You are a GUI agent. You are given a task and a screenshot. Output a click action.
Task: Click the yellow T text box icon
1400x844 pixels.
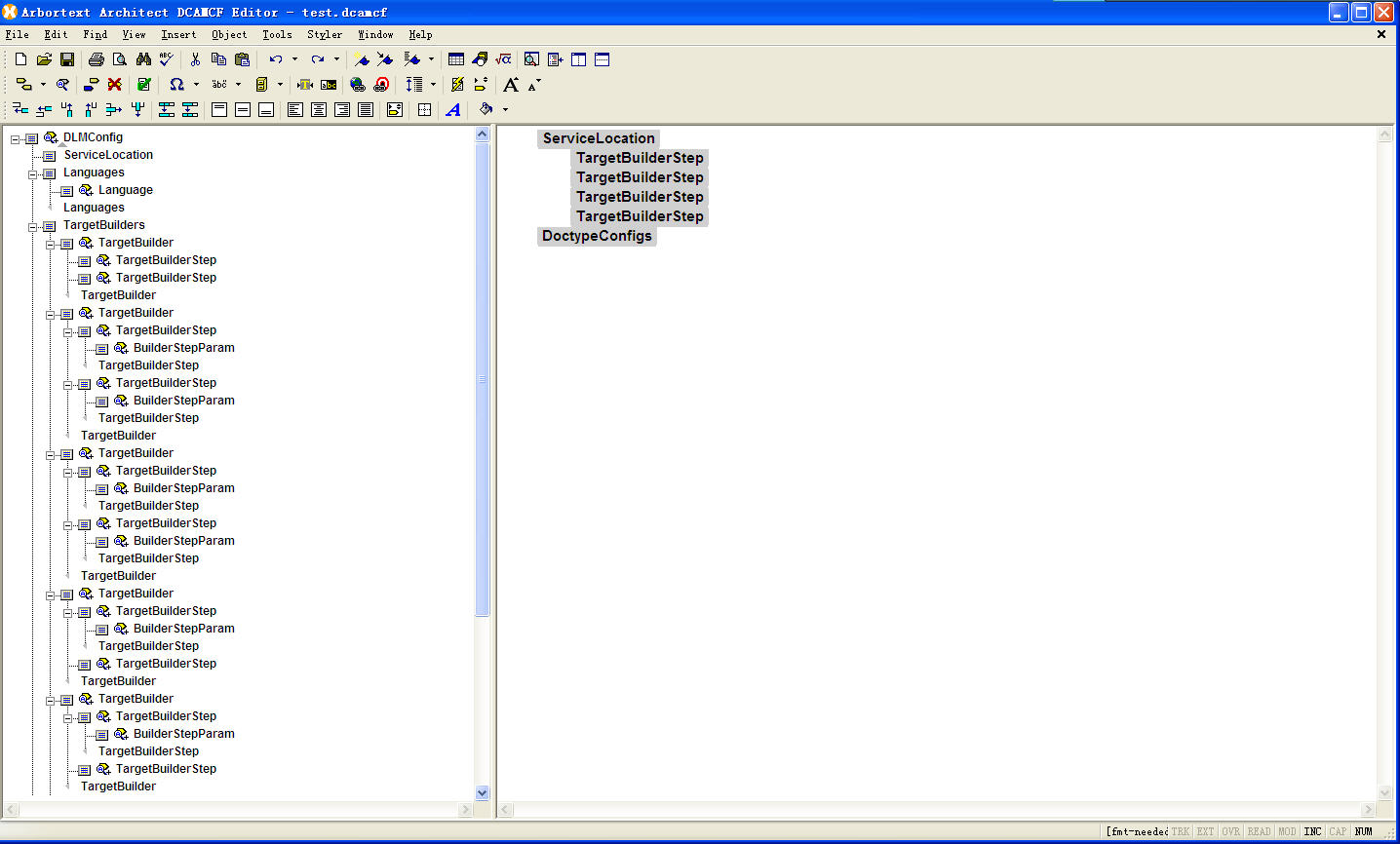(305, 85)
